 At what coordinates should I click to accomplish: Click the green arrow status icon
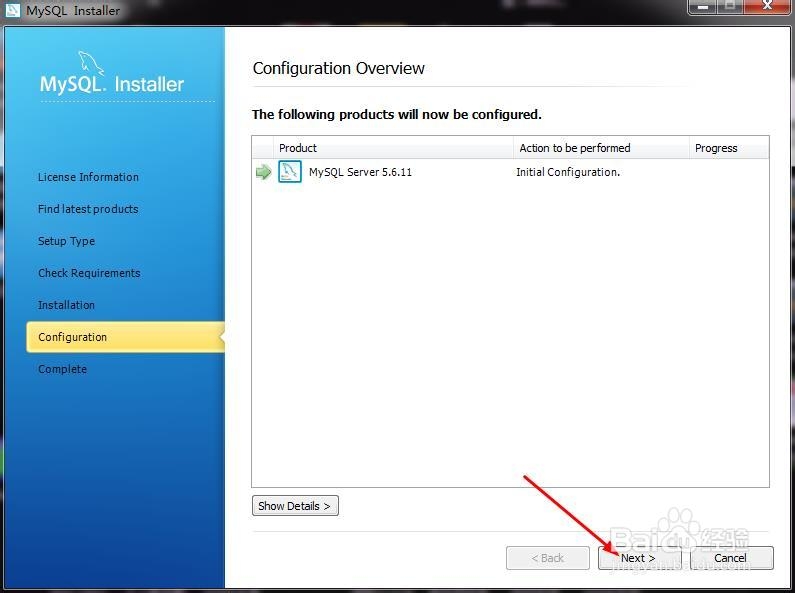pyautogui.click(x=263, y=172)
